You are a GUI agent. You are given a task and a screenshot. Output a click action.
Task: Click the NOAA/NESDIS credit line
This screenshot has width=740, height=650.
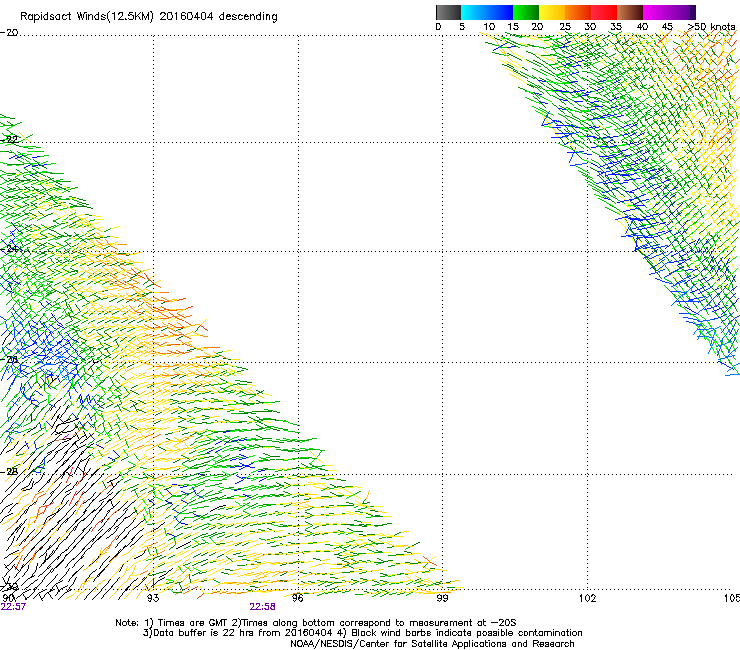click(x=432, y=643)
